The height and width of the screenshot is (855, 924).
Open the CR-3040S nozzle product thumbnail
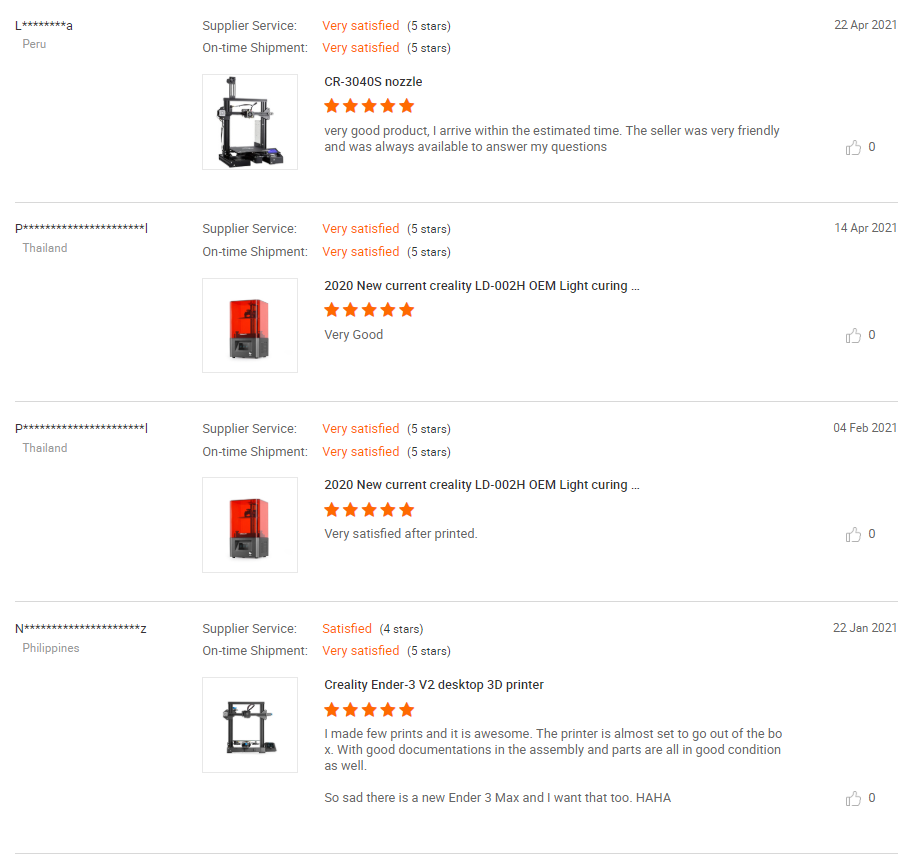(x=250, y=122)
